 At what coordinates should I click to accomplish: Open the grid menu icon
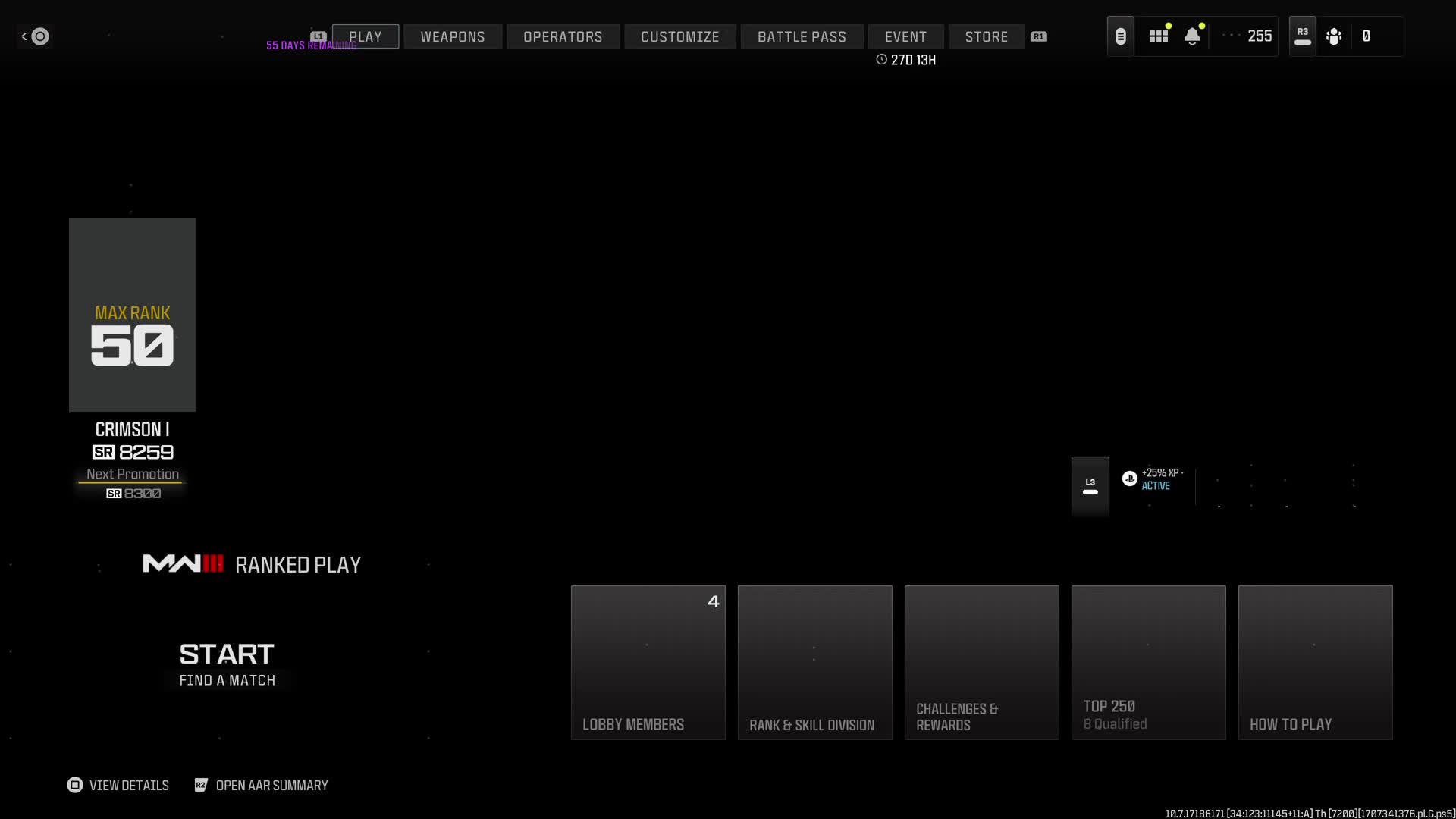(1158, 36)
